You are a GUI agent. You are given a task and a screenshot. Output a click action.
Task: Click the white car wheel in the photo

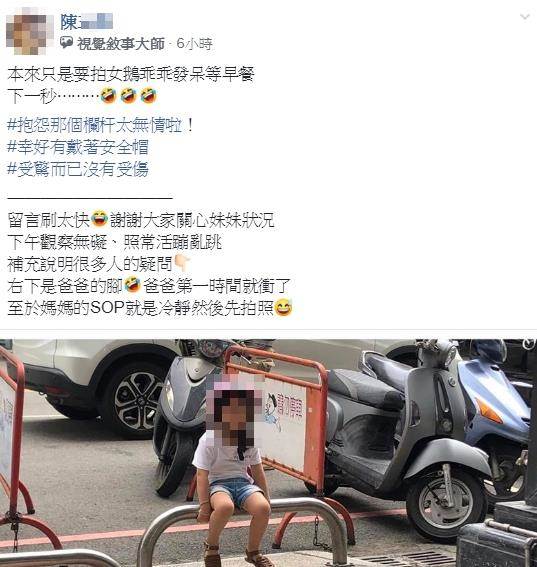pyautogui.click(x=135, y=399)
